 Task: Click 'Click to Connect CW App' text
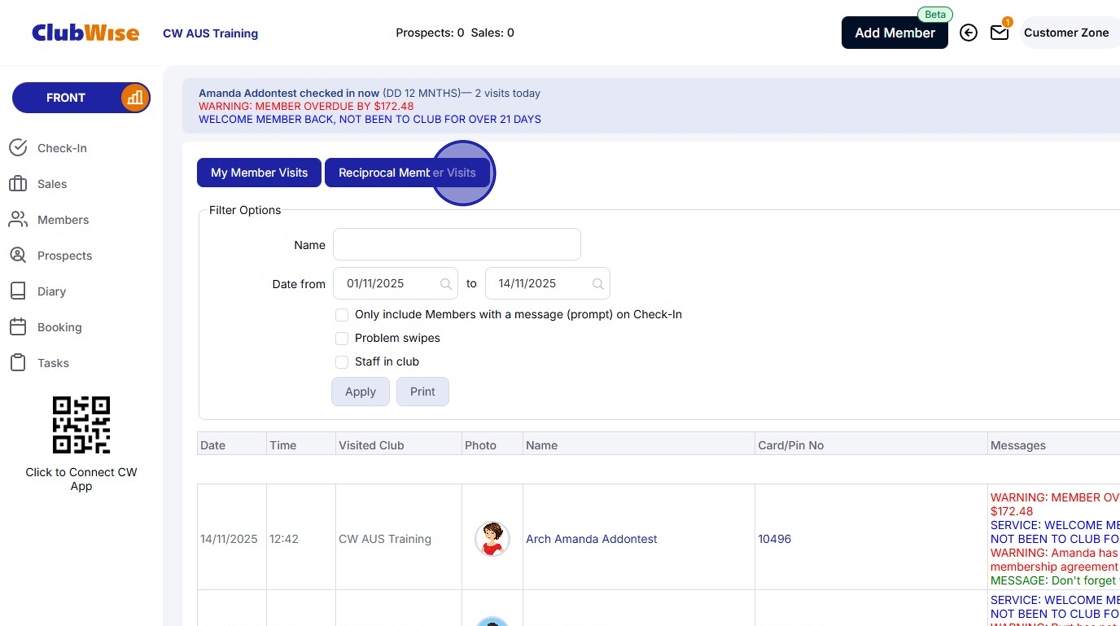pos(81,479)
